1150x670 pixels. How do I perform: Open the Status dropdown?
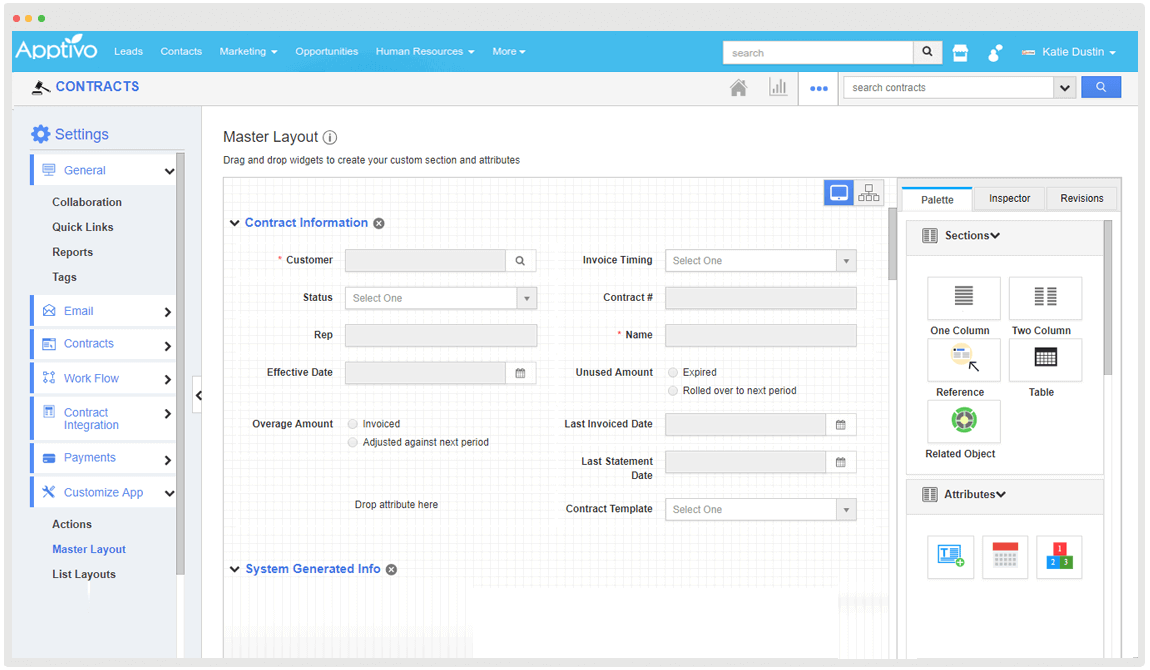pos(440,298)
